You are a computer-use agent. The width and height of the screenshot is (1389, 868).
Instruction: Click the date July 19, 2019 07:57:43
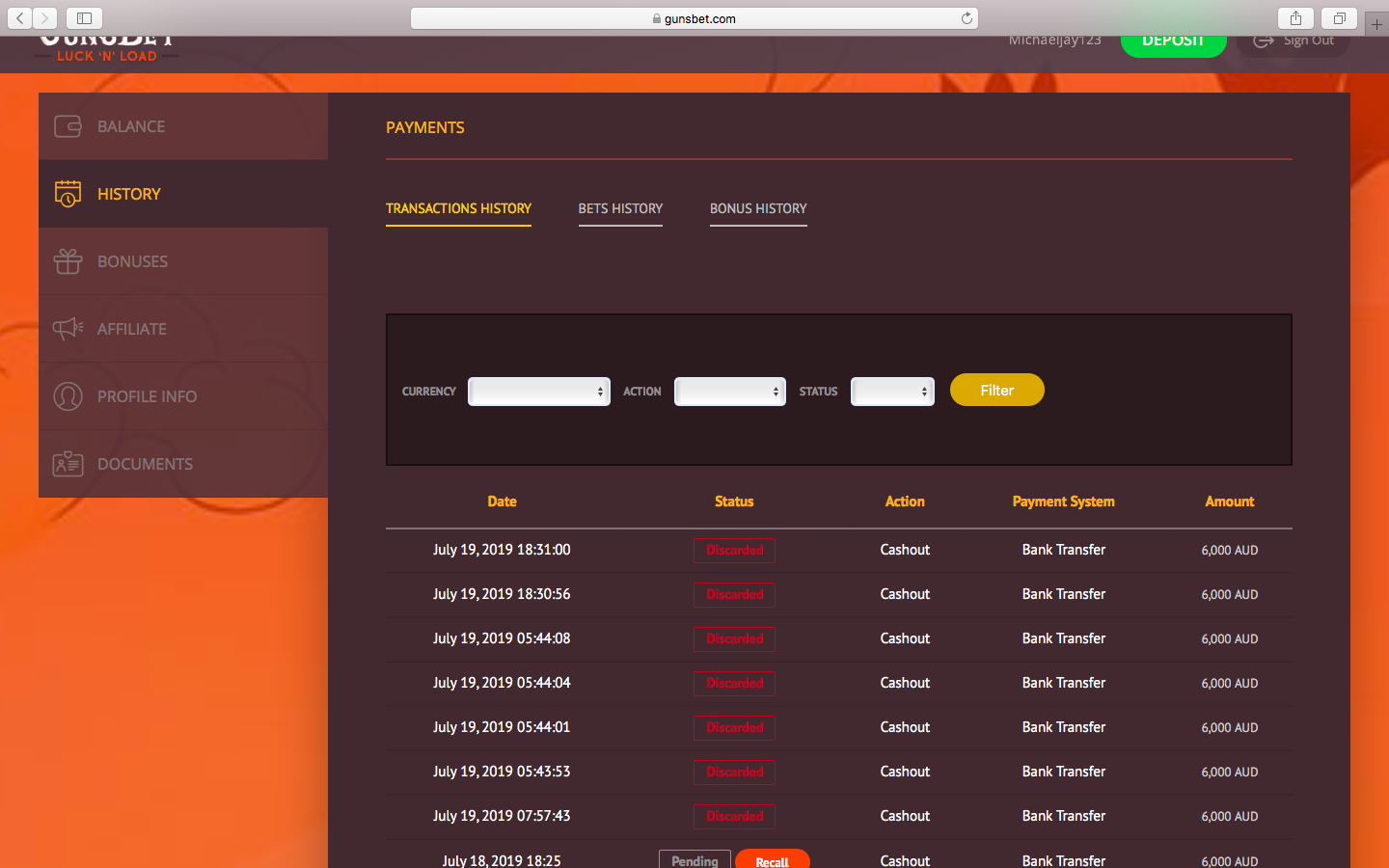(x=502, y=816)
